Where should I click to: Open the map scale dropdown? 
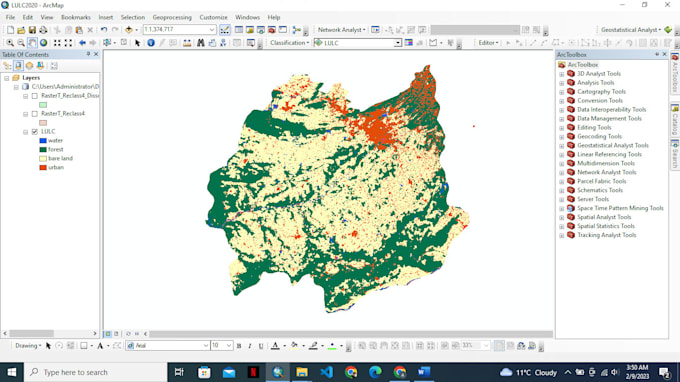coord(212,29)
